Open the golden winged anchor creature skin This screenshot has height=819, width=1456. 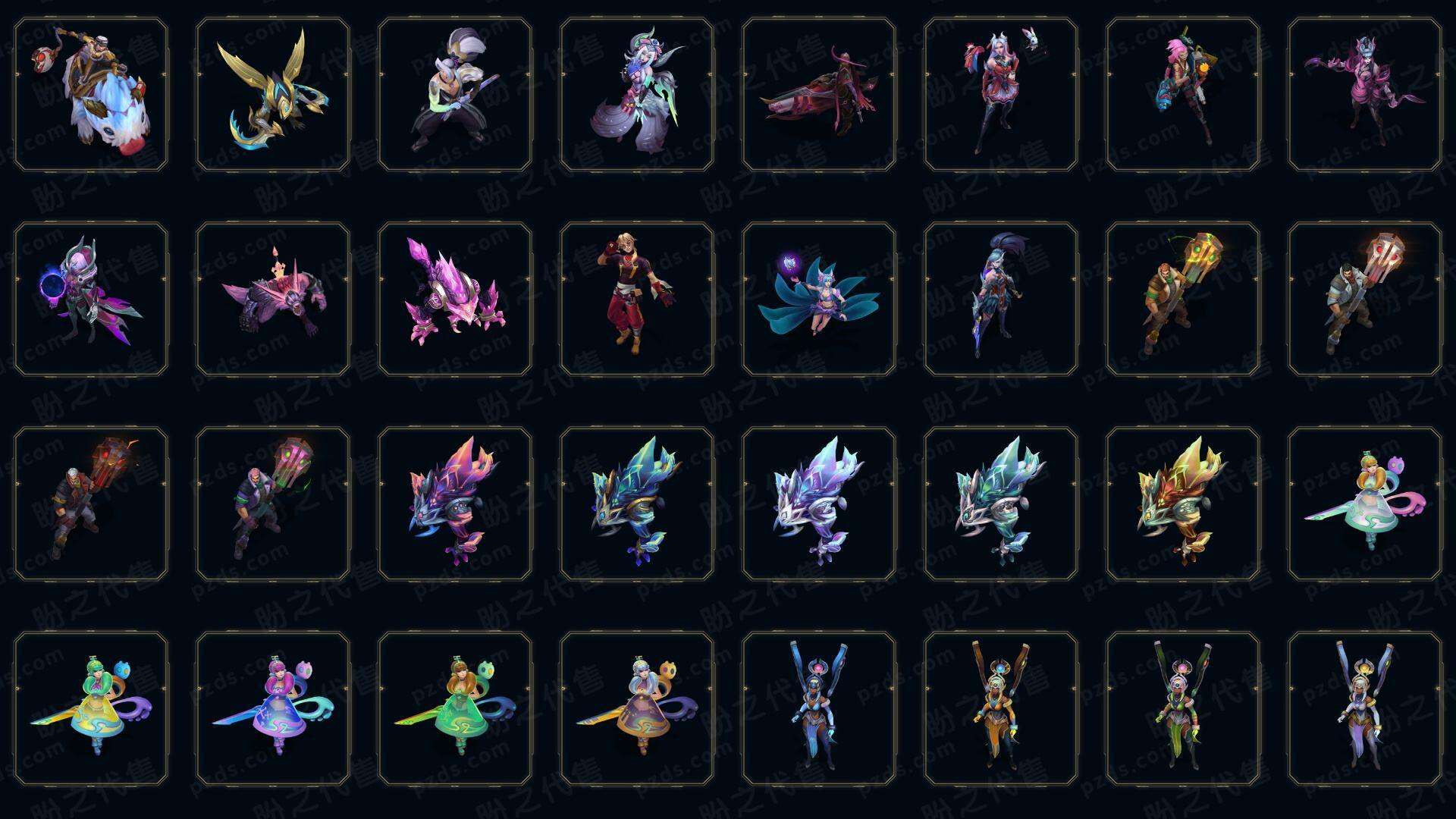pos(273,95)
